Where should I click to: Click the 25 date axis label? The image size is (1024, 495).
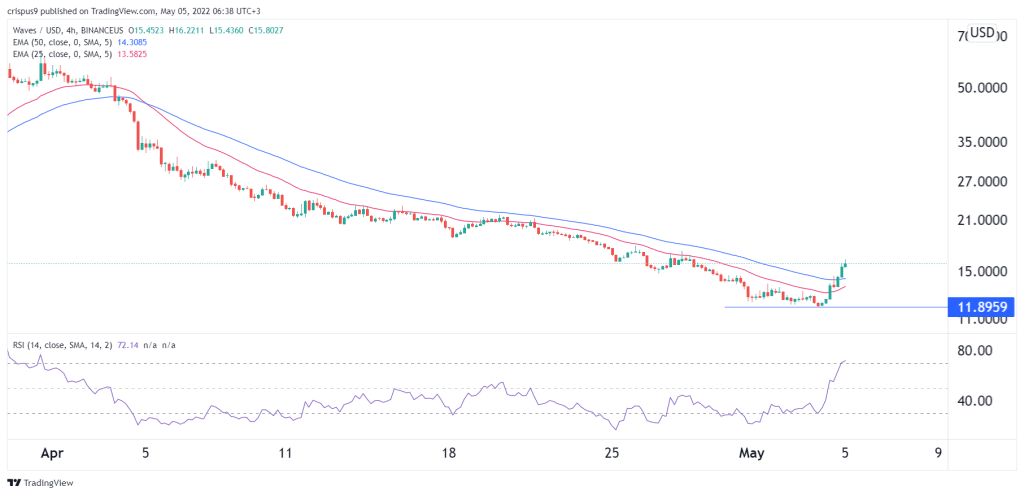[611, 453]
